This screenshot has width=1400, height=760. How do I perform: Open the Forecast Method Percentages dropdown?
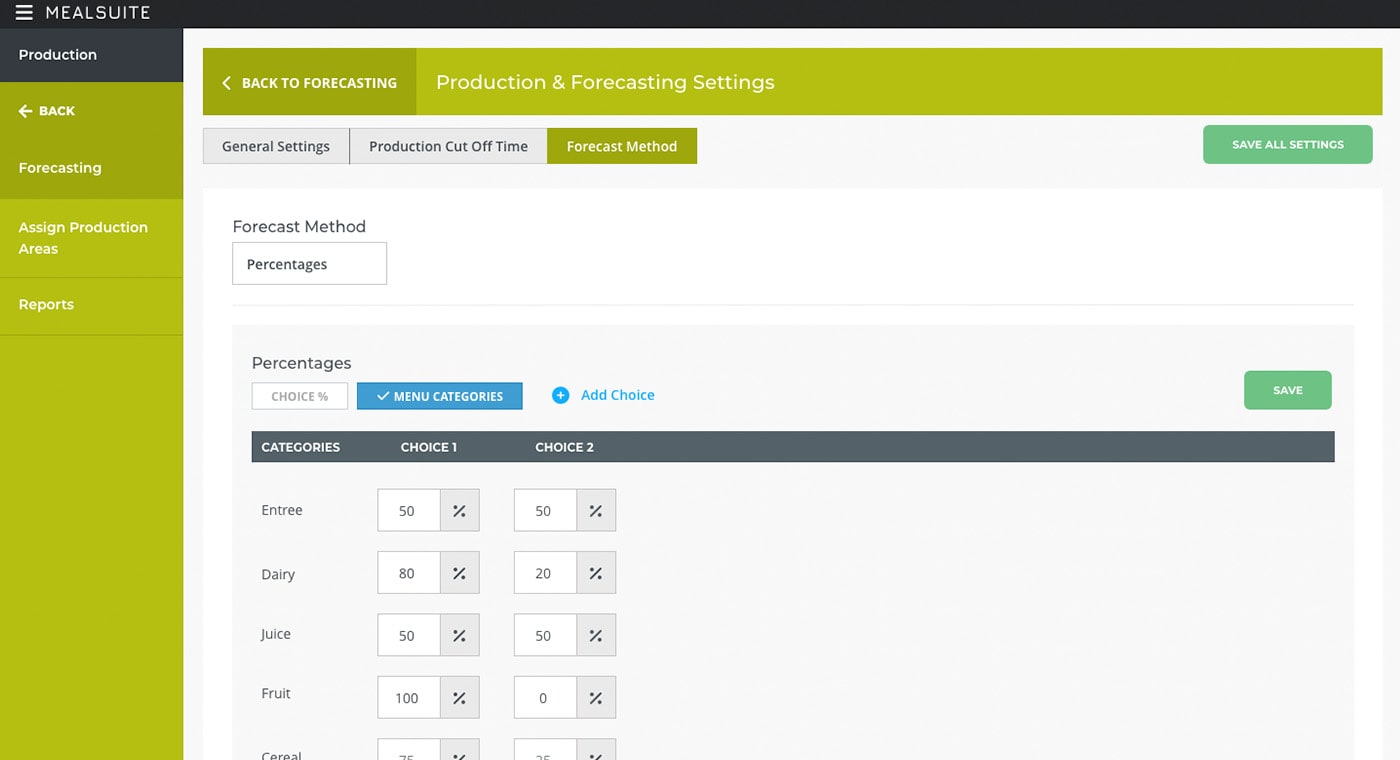point(309,264)
